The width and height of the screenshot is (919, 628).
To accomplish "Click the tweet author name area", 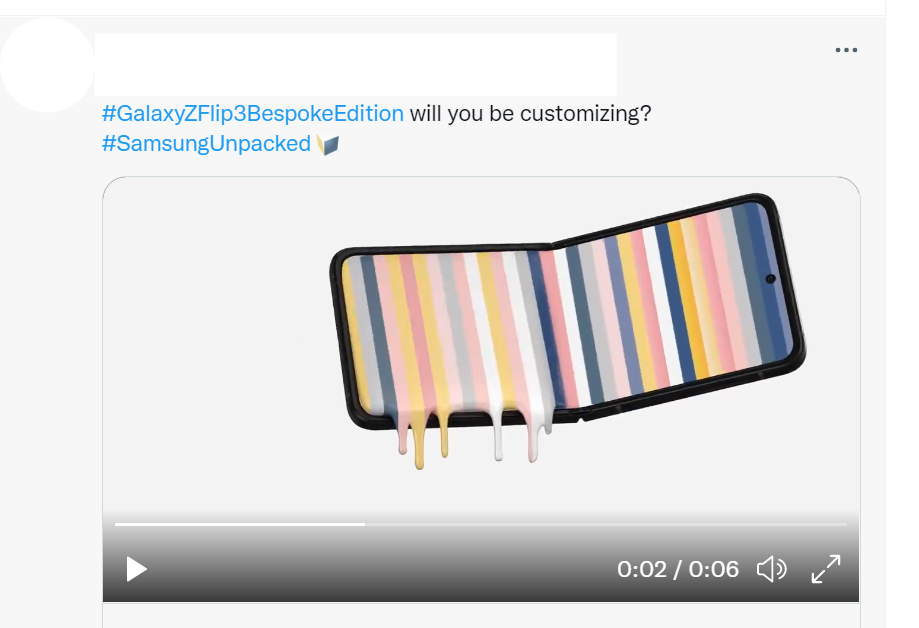I will pos(355,65).
